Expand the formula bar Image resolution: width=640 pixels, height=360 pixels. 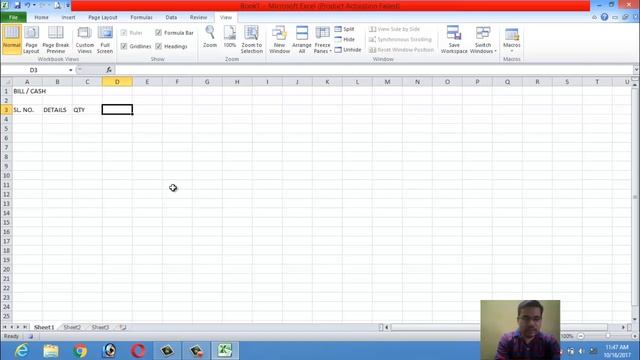coord(636,70)
